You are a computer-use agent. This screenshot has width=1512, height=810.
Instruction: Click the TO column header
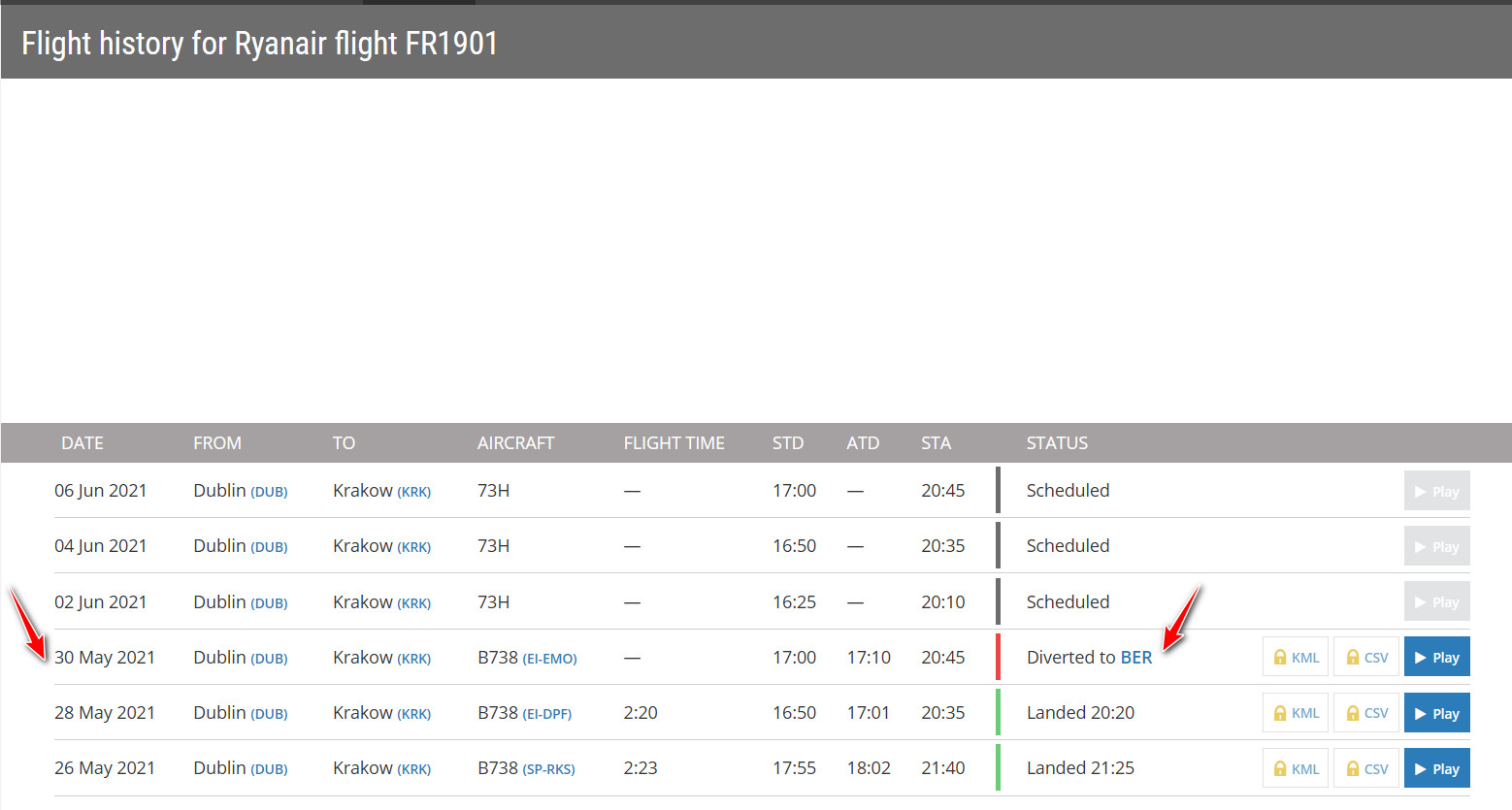click(344, 443)
